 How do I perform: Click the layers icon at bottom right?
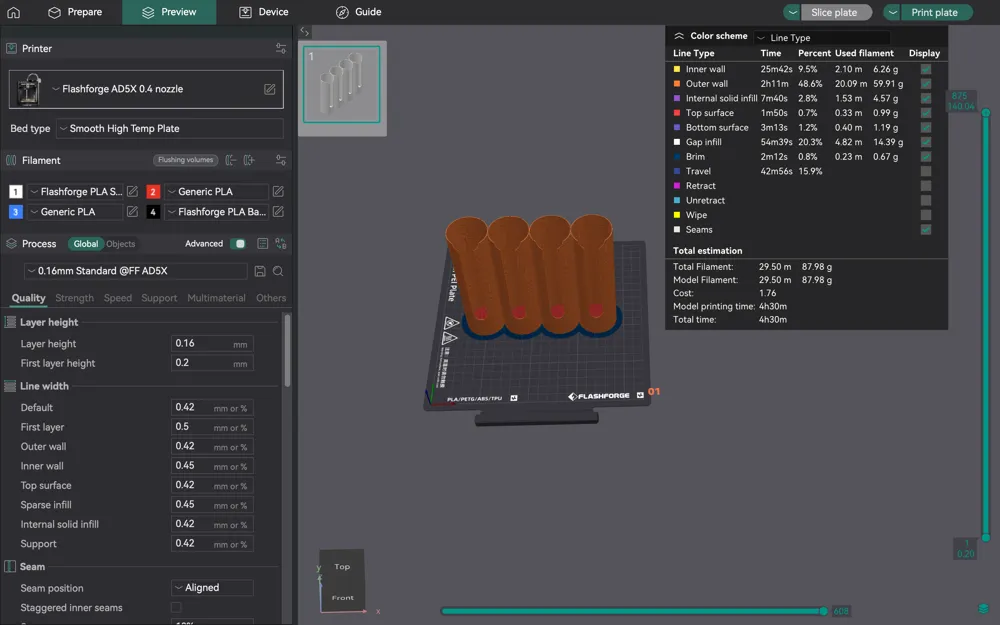point(983,608)
